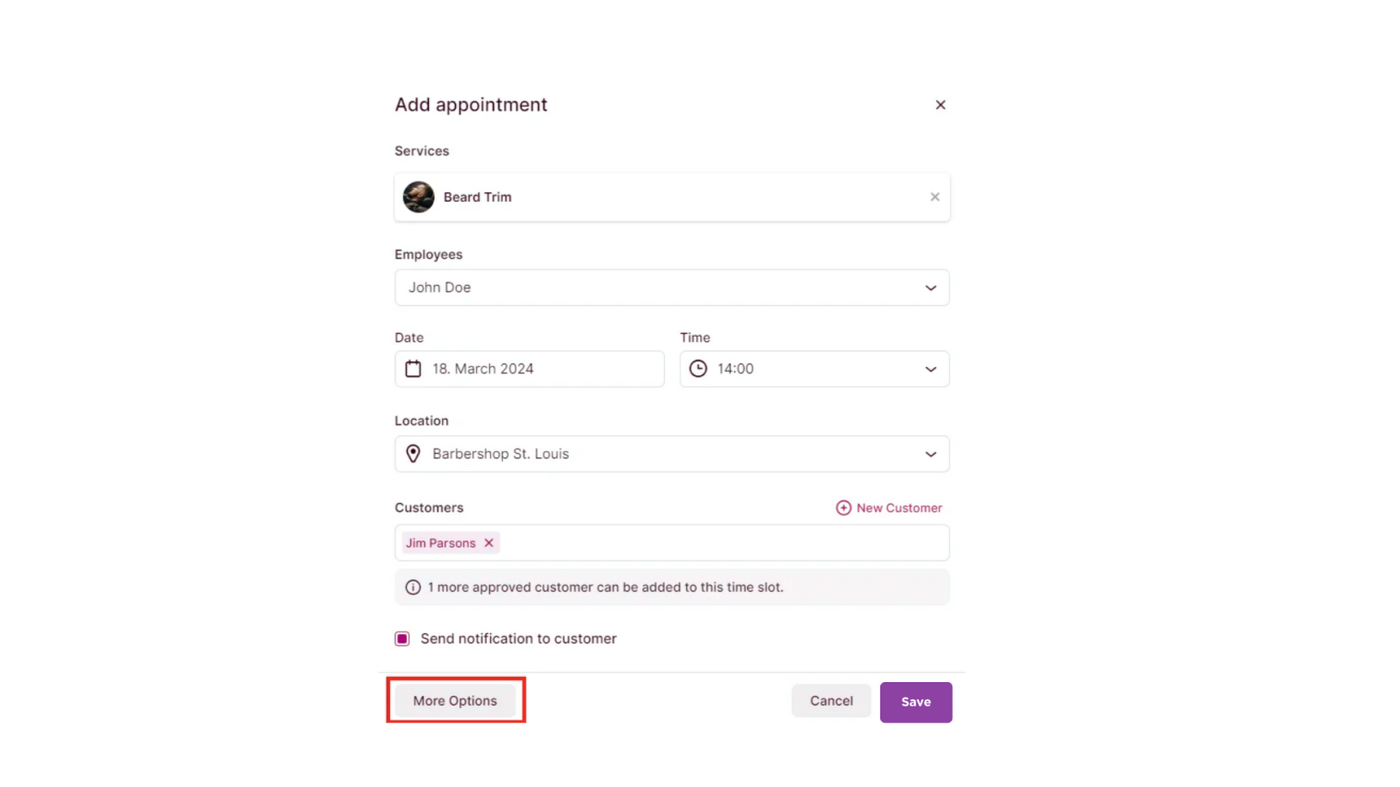Image resolution: width=1400 pixels, height=787 pixels.
Task: Click the location pin icon
Action: coord(413,454)
